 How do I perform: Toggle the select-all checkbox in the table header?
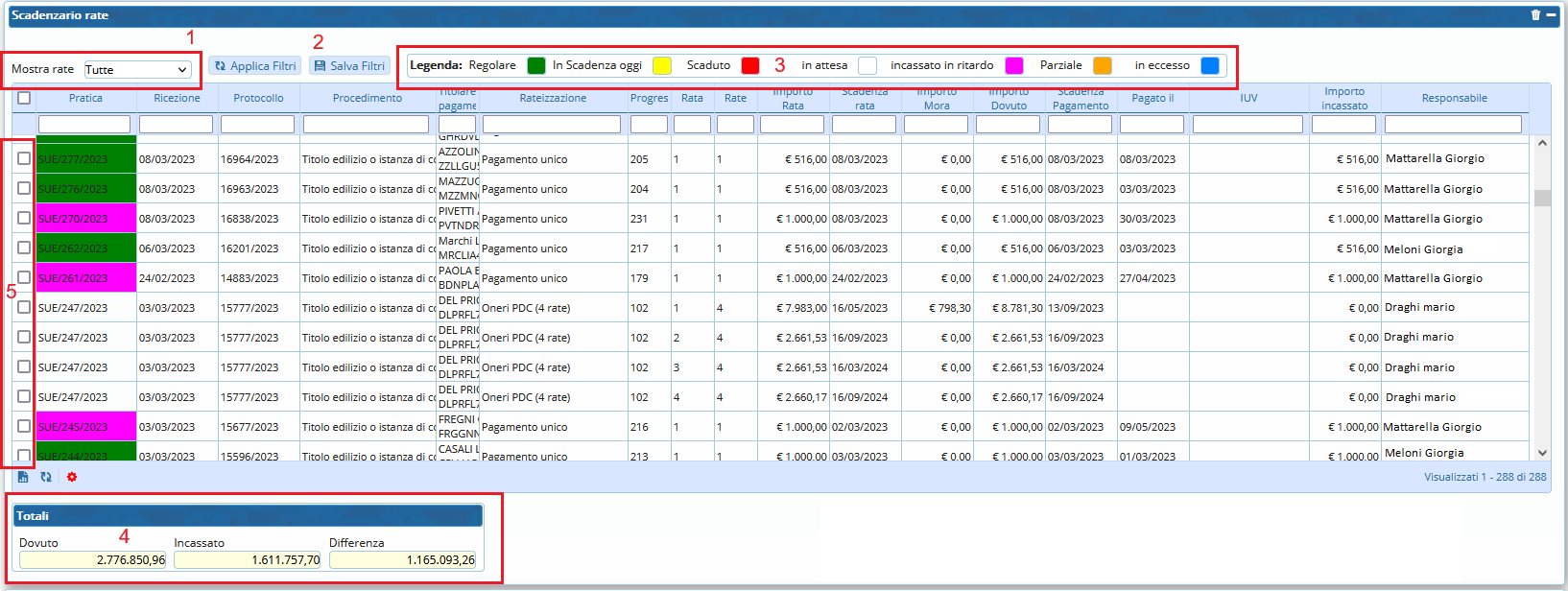(24, 98)
